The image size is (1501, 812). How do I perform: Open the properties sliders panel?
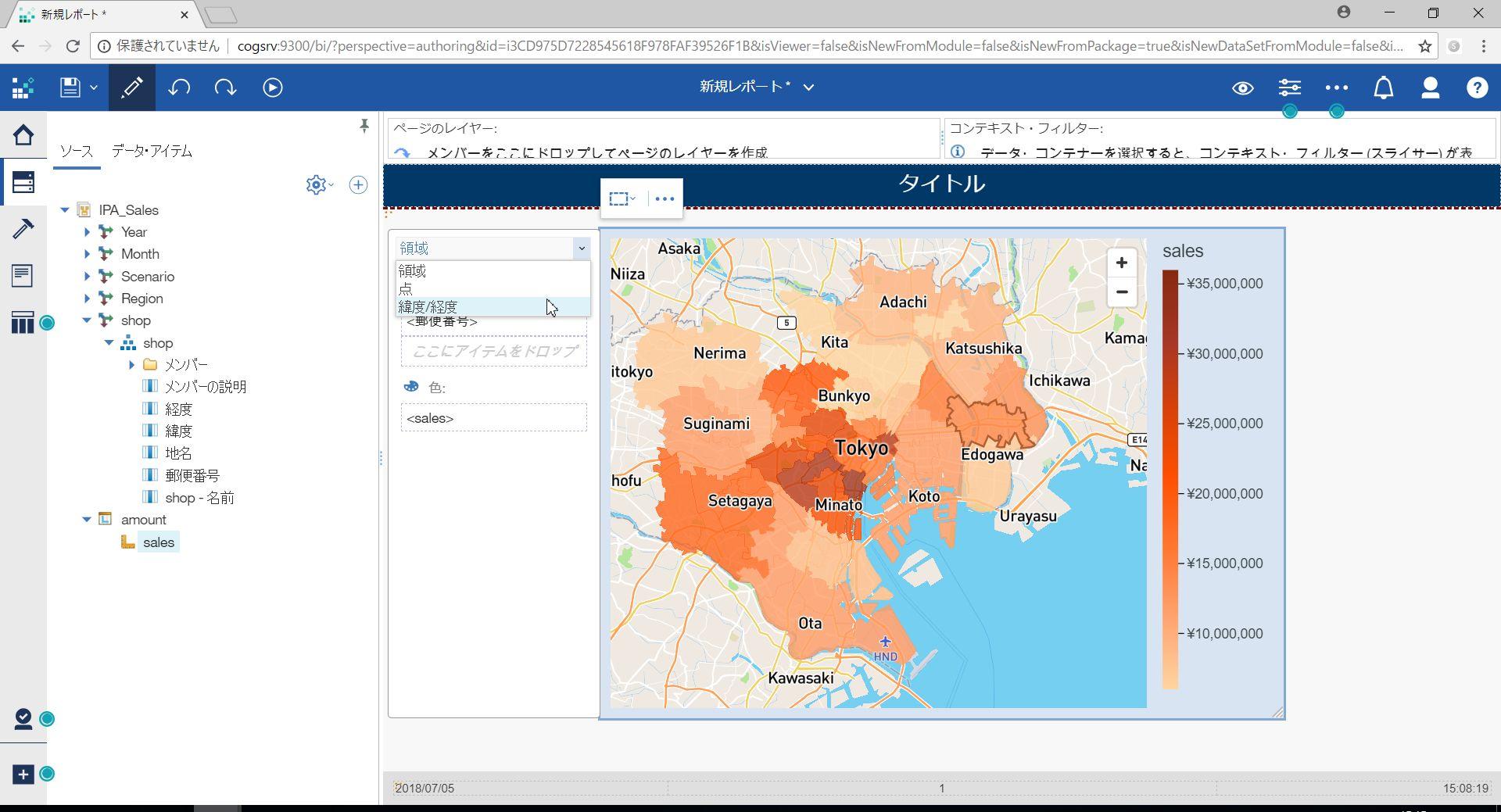[1290, 88]
